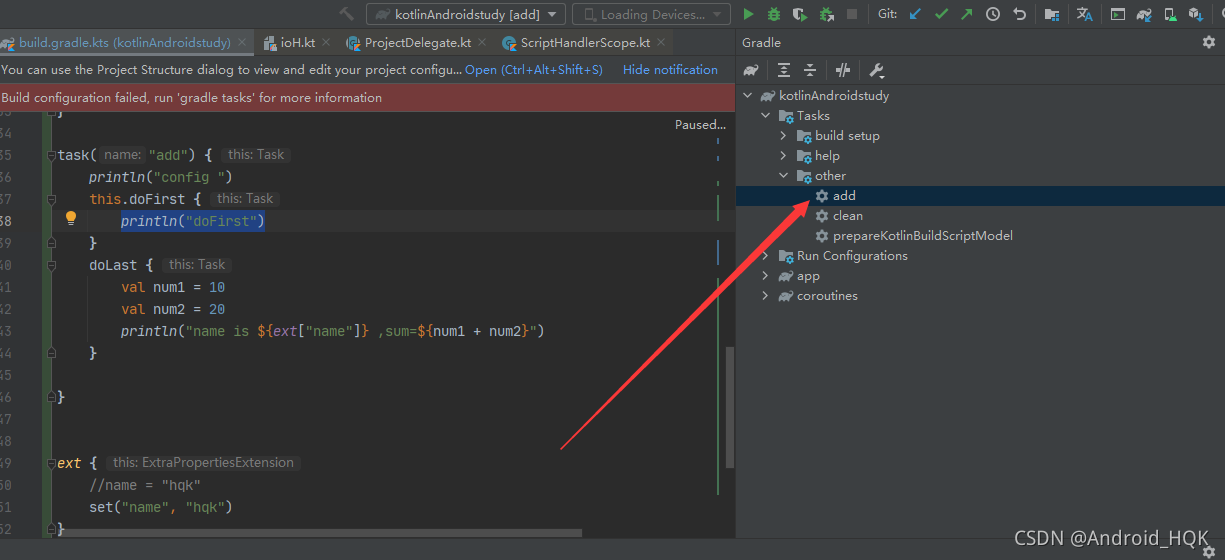This screenshot has width=1225, height=560.
Task: Expand the coroutines module node
Action: click(x=766, y=296)
